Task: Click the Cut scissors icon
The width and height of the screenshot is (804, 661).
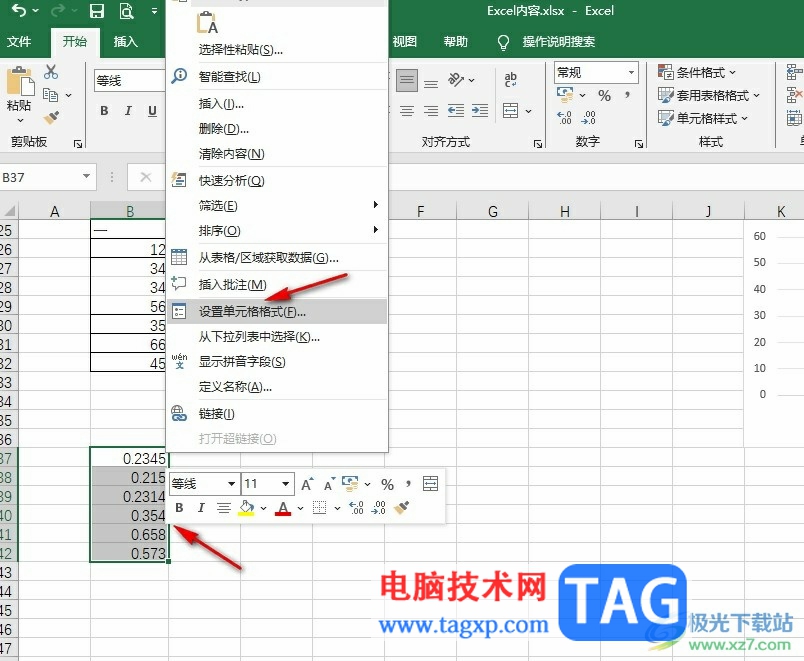Action: tap(50, 72)
